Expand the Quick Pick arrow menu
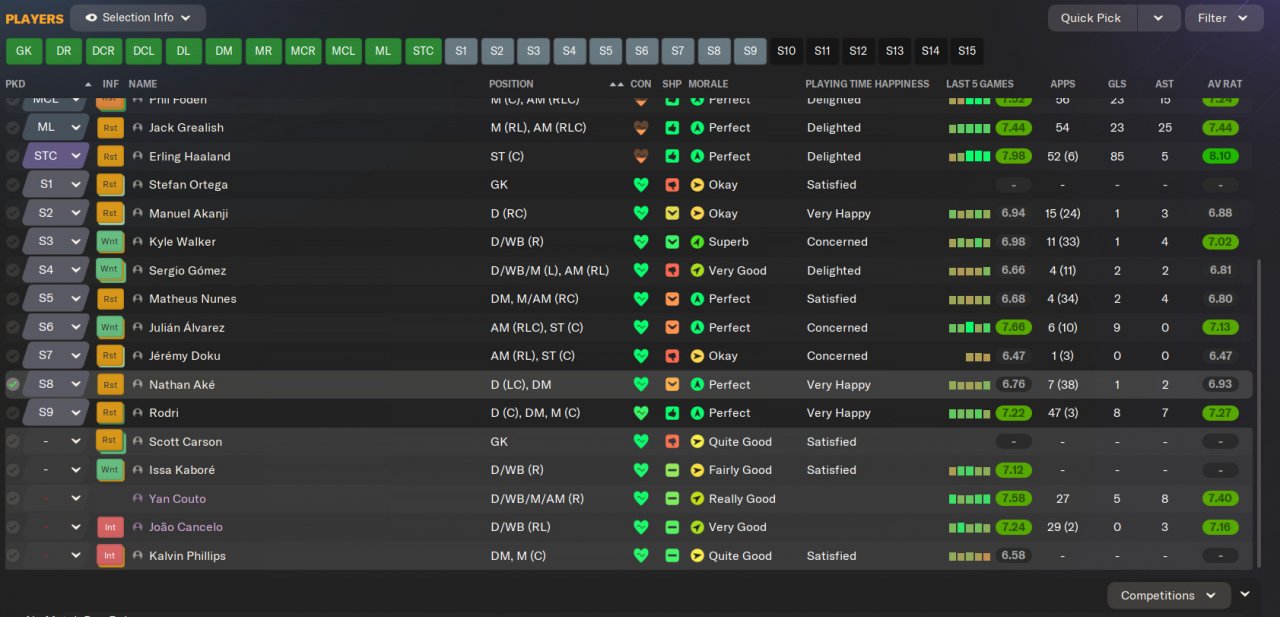 pyautogui.click(x=1158, y=18)
